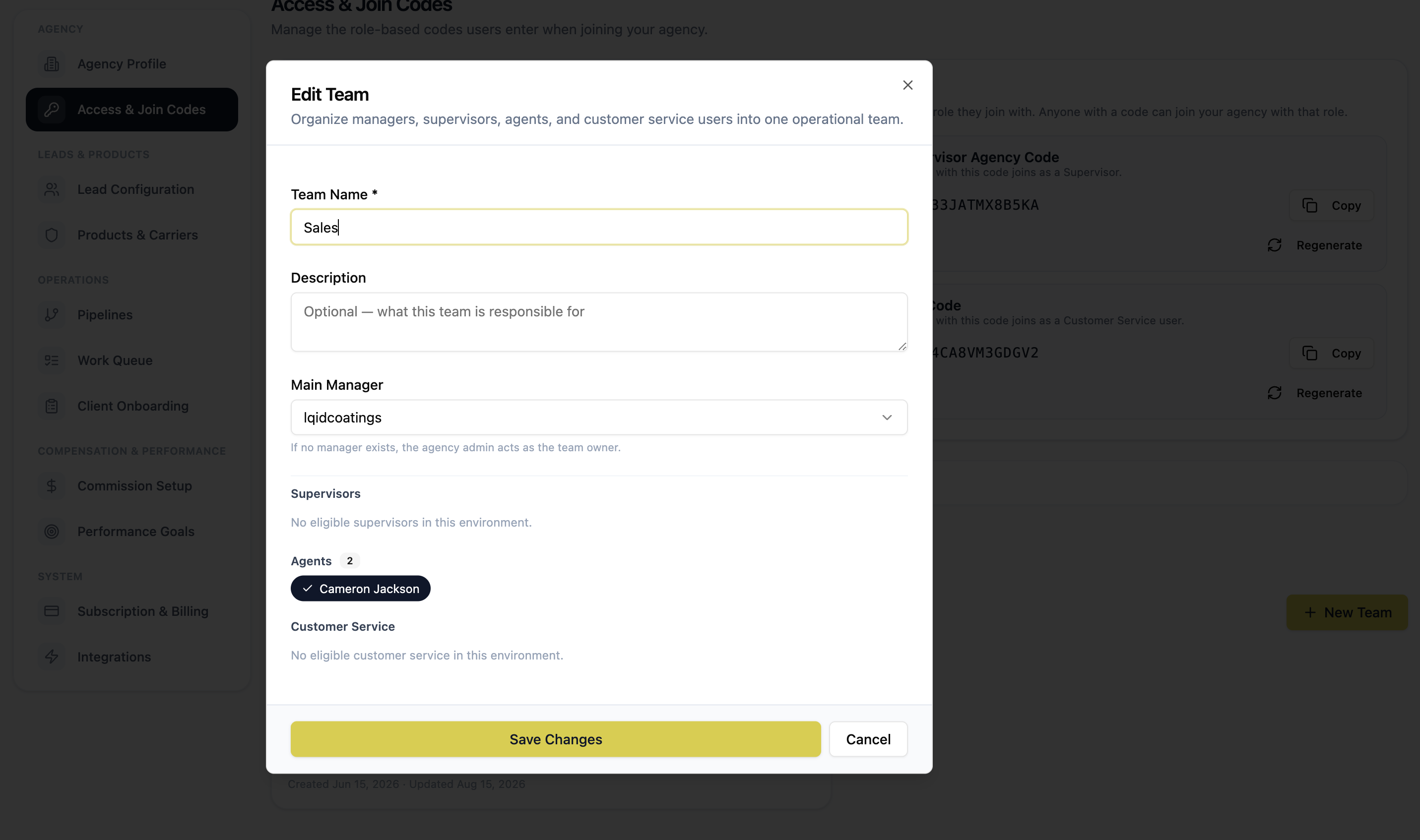Deselect agent Cameron Jackson
The width and height of the screenshot is (1420, 840).
(361, 589)
